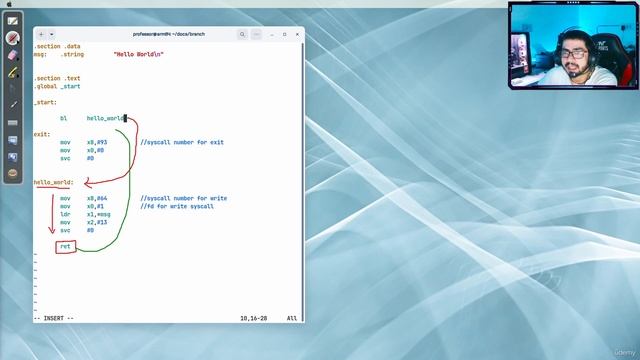Open terminal search with magnifier icon
The image size is (640, 360).
coord(242,34)
